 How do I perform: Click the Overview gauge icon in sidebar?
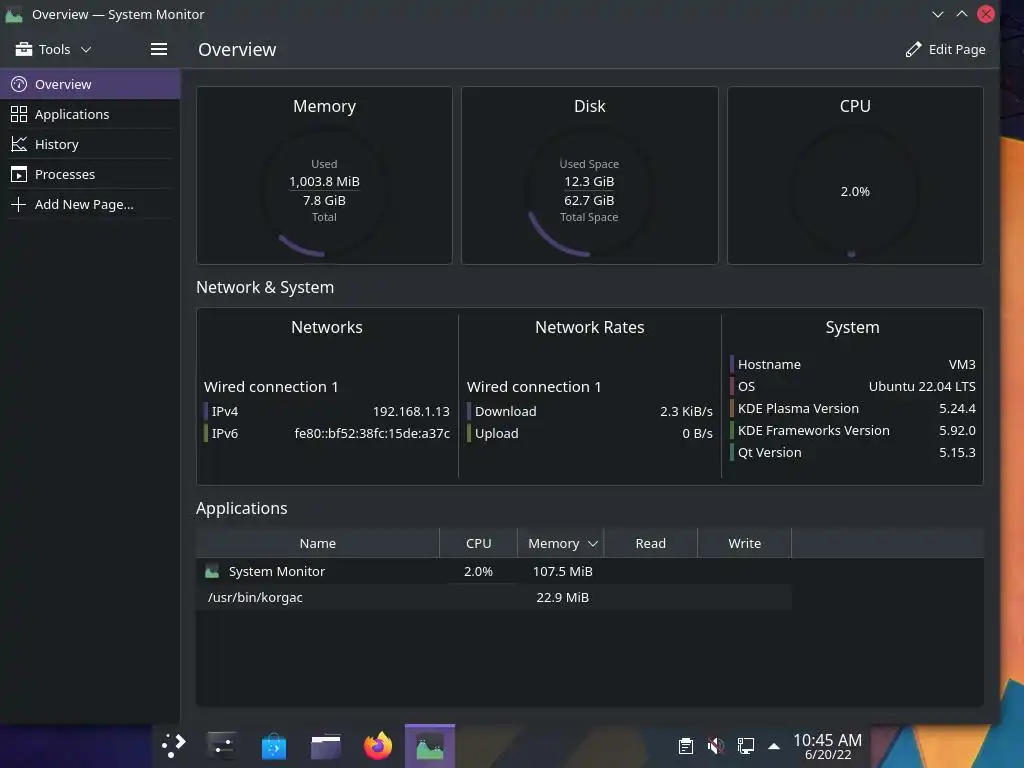(x=19, y=84)
